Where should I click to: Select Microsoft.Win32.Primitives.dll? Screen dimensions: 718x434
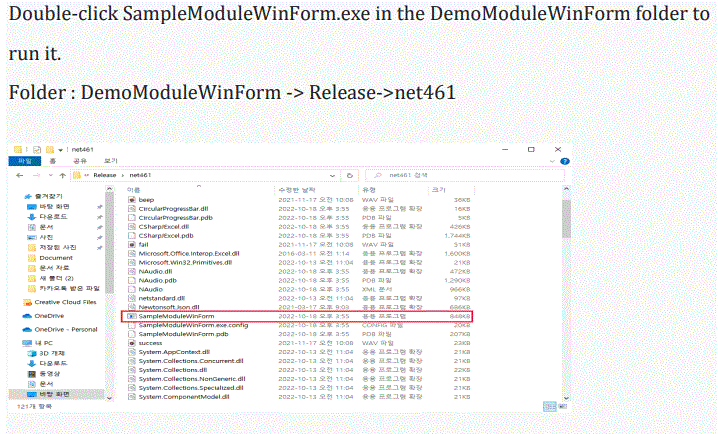point(185,263)
